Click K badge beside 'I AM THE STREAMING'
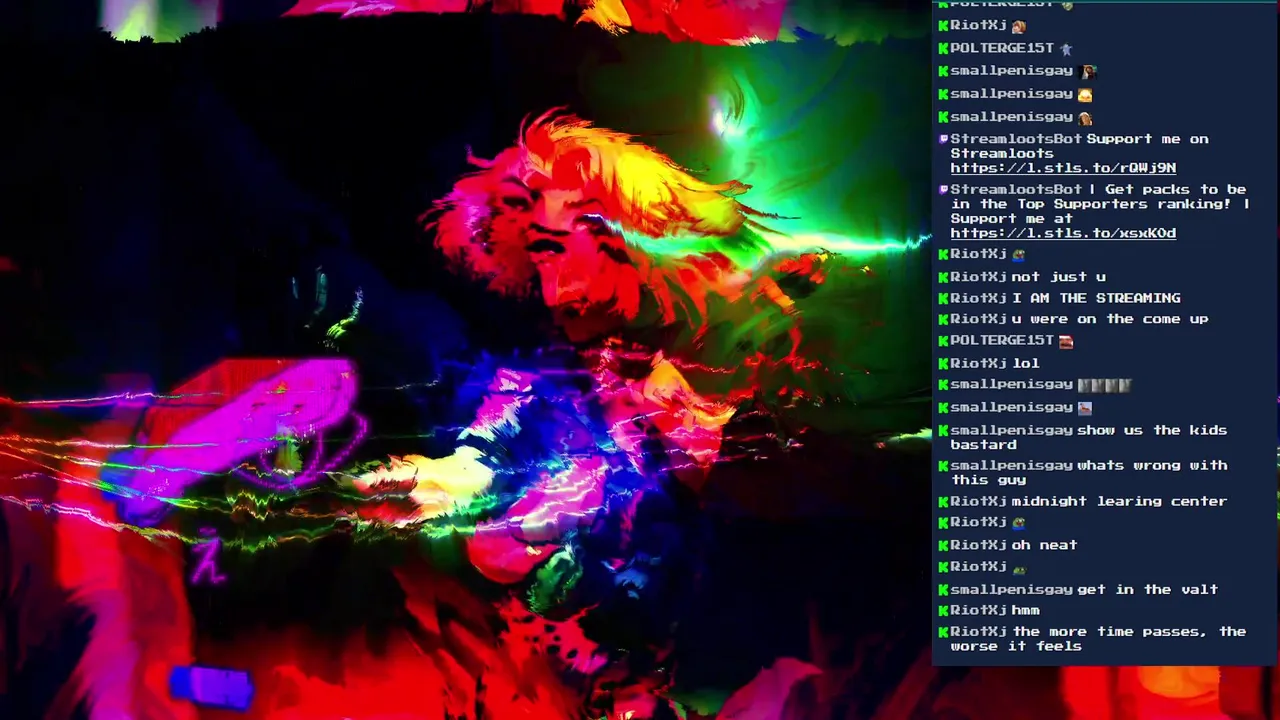 pyautogui.click(x=943, y=298)
